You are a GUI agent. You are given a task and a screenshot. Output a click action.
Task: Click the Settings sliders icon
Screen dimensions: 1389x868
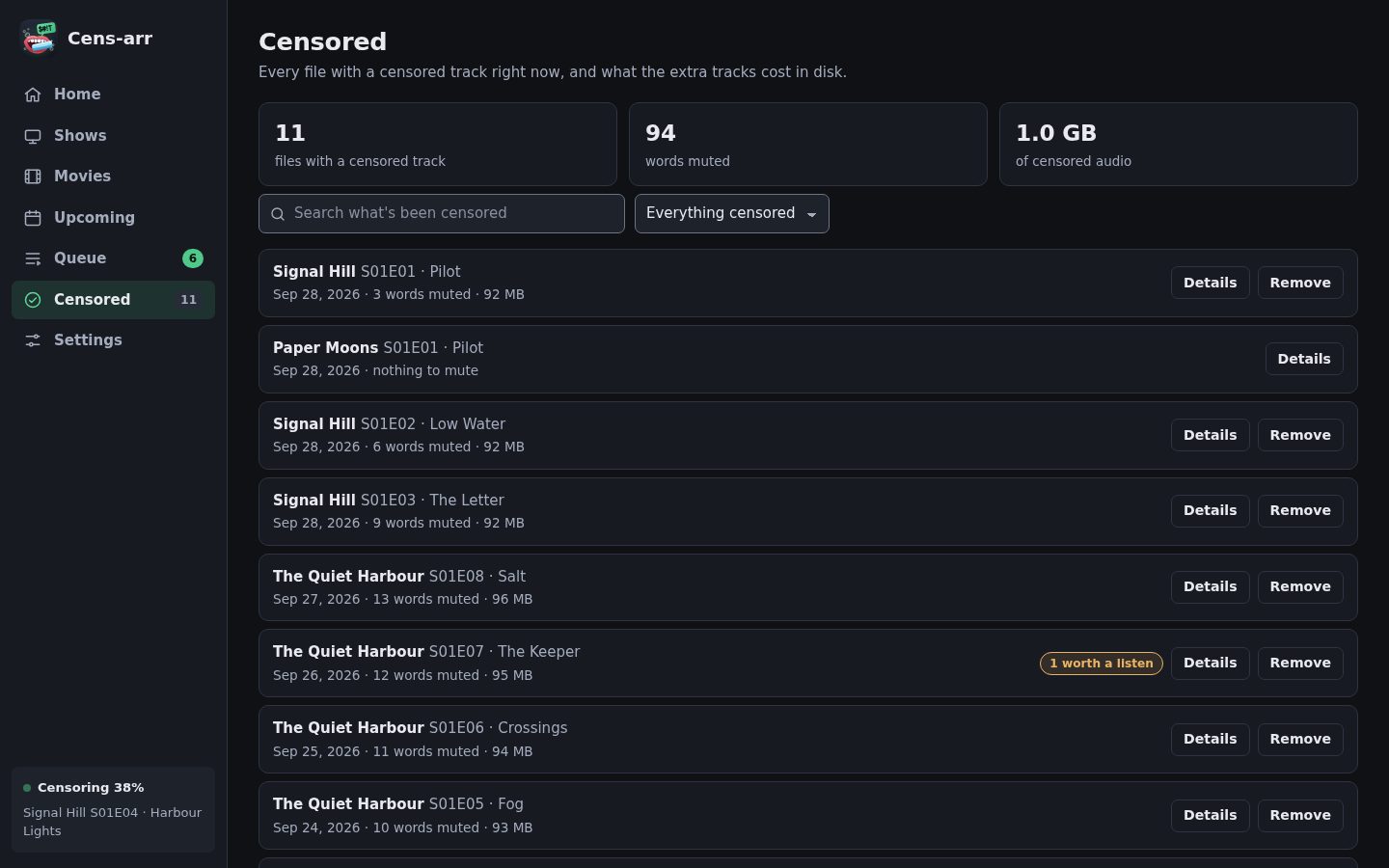[x=33, y=340]
